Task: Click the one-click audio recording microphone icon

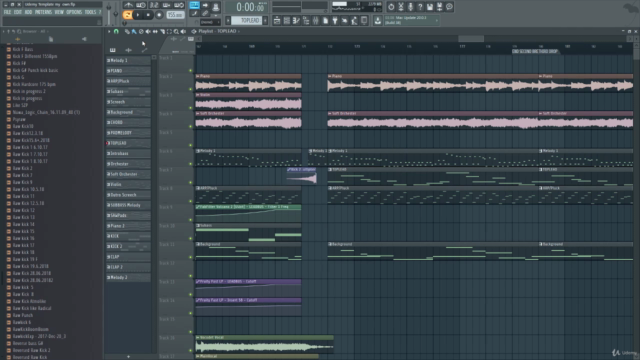Action: (410, 7)
